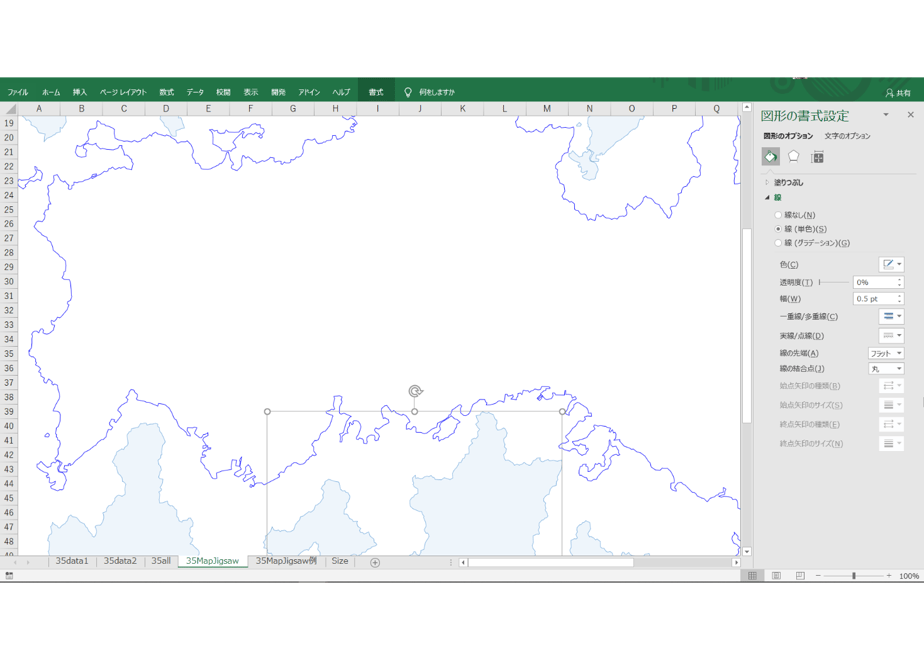The height and width of the screenshot is (660, 924).
Task: Open the データ ribbon tab
Action: pyautogui.click(x=195, y=92)
